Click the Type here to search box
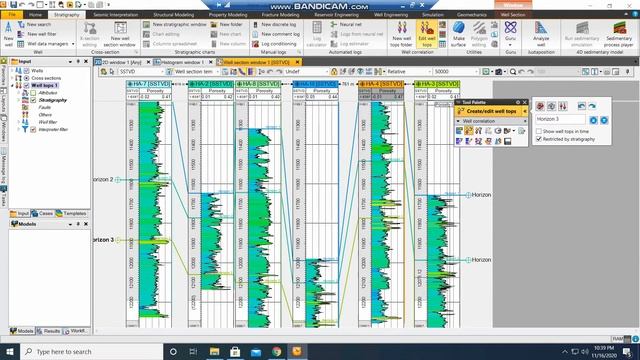This screenshot has height=360, width=640. [x=91, y=351]
